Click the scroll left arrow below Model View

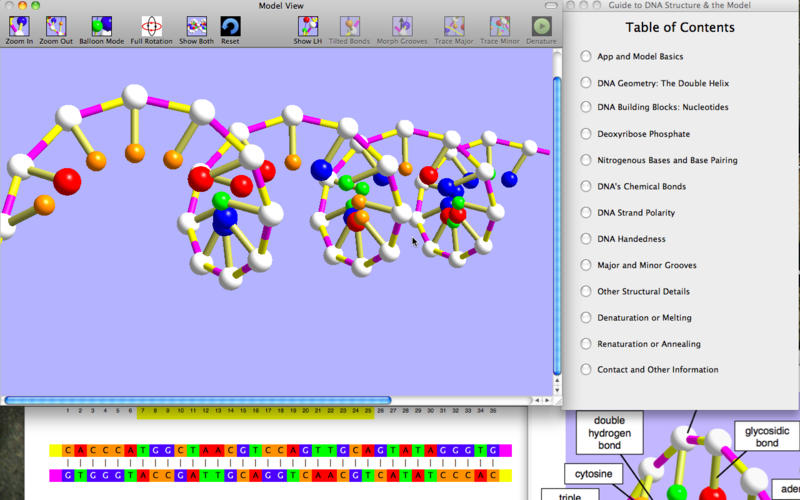tap(537, 401)
